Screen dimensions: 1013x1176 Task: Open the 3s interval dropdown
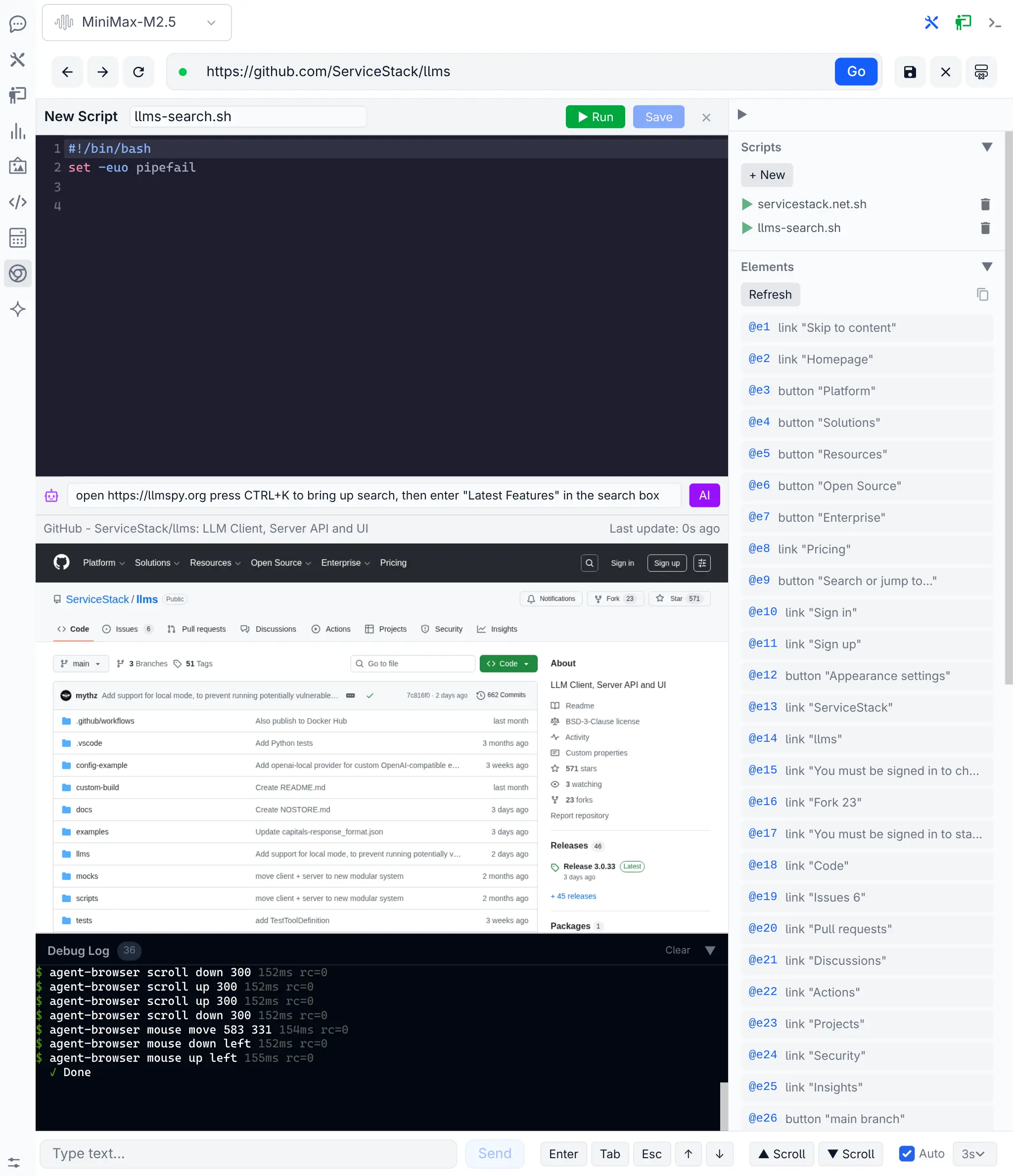[x=973, y=1154]
